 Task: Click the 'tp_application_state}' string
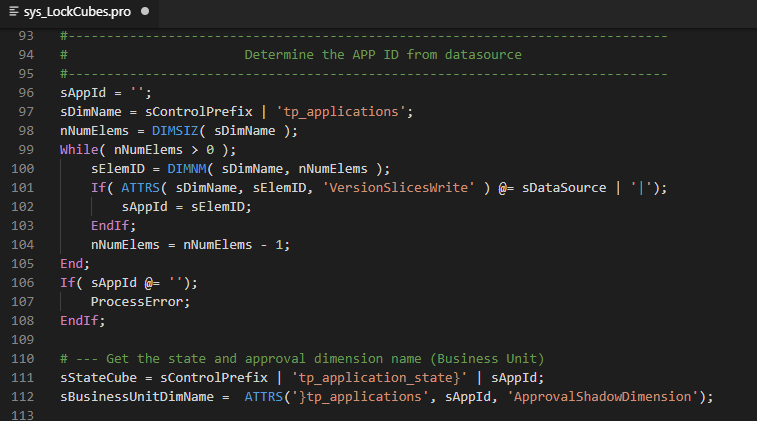(379, 378)
